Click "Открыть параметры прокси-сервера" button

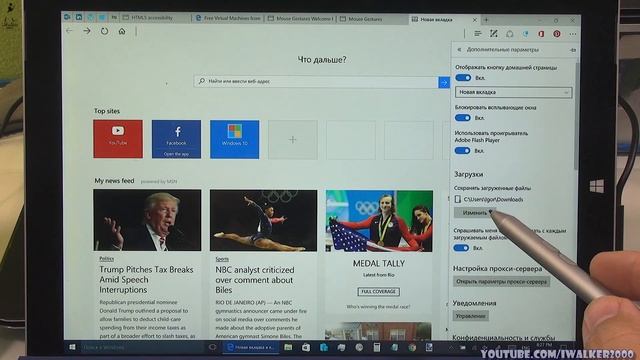tap(501, 282)
